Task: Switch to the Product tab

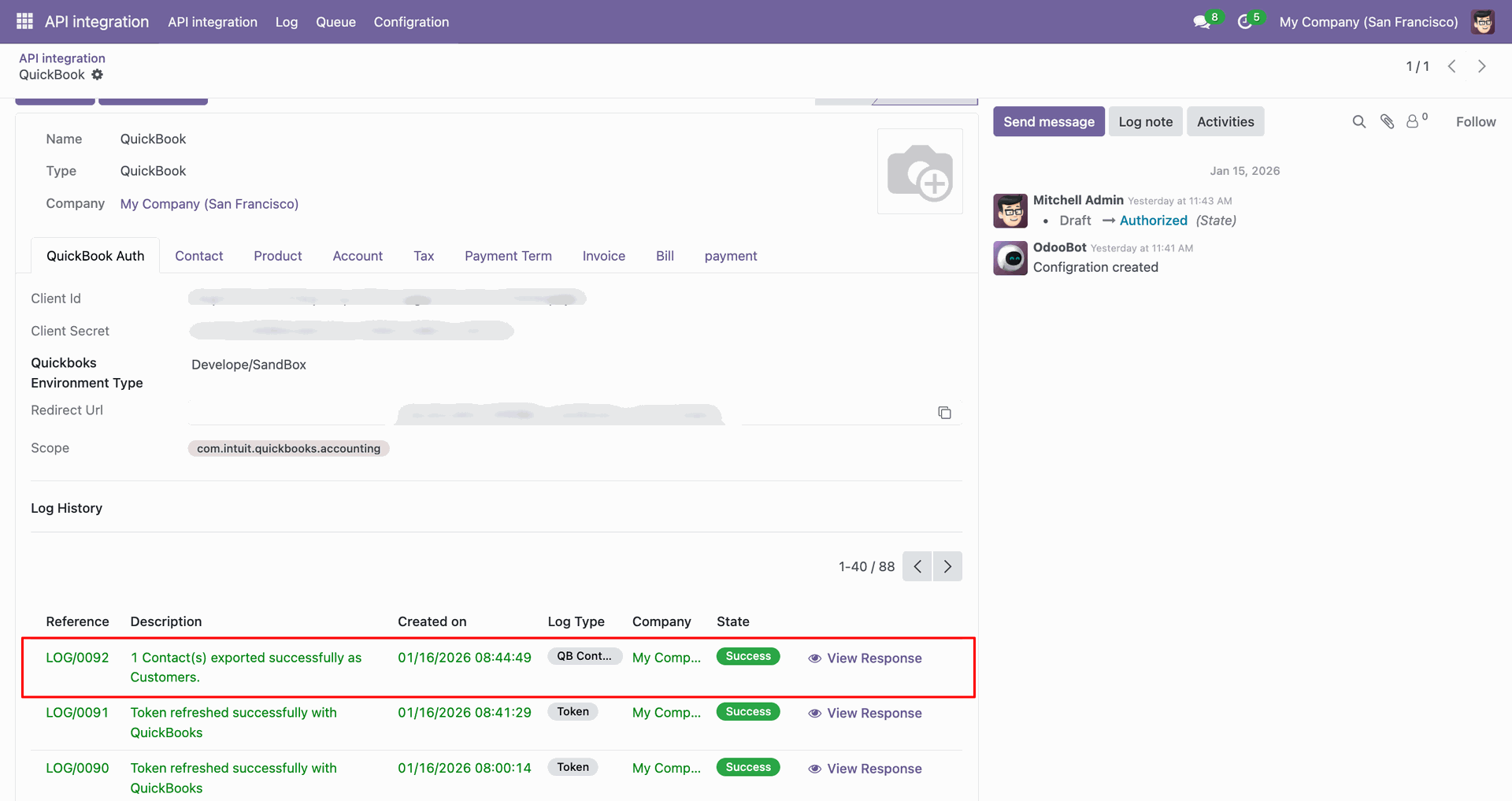Action: (x=278, y=256)
